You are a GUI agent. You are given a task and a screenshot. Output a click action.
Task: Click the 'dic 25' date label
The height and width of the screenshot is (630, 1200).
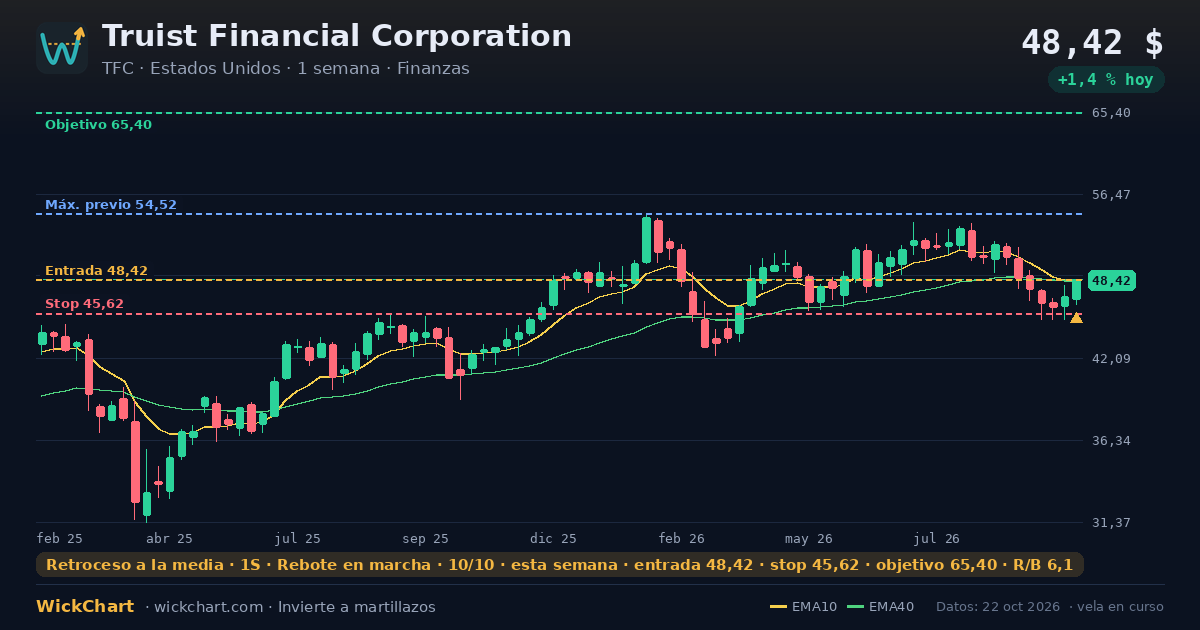point(553,538)
